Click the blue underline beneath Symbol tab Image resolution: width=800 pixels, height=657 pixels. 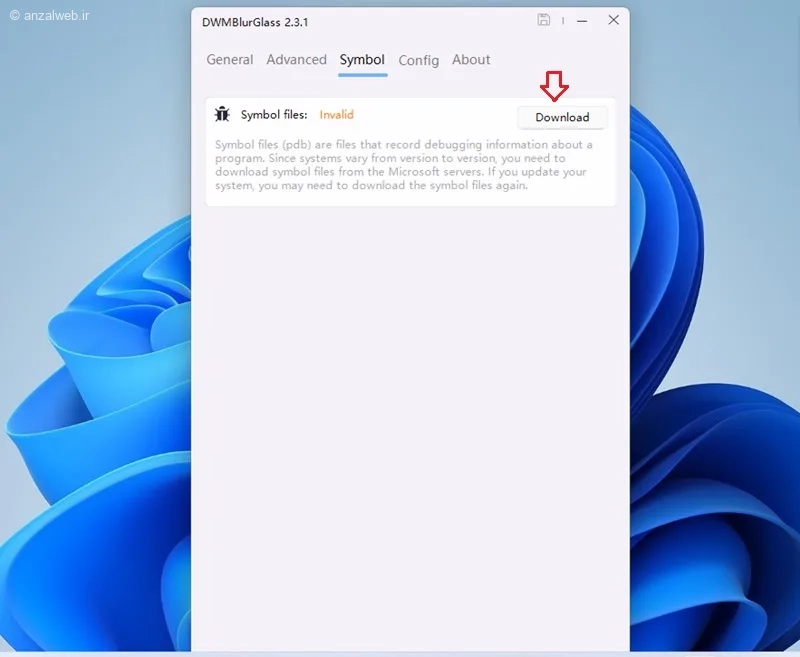point(362,75)
